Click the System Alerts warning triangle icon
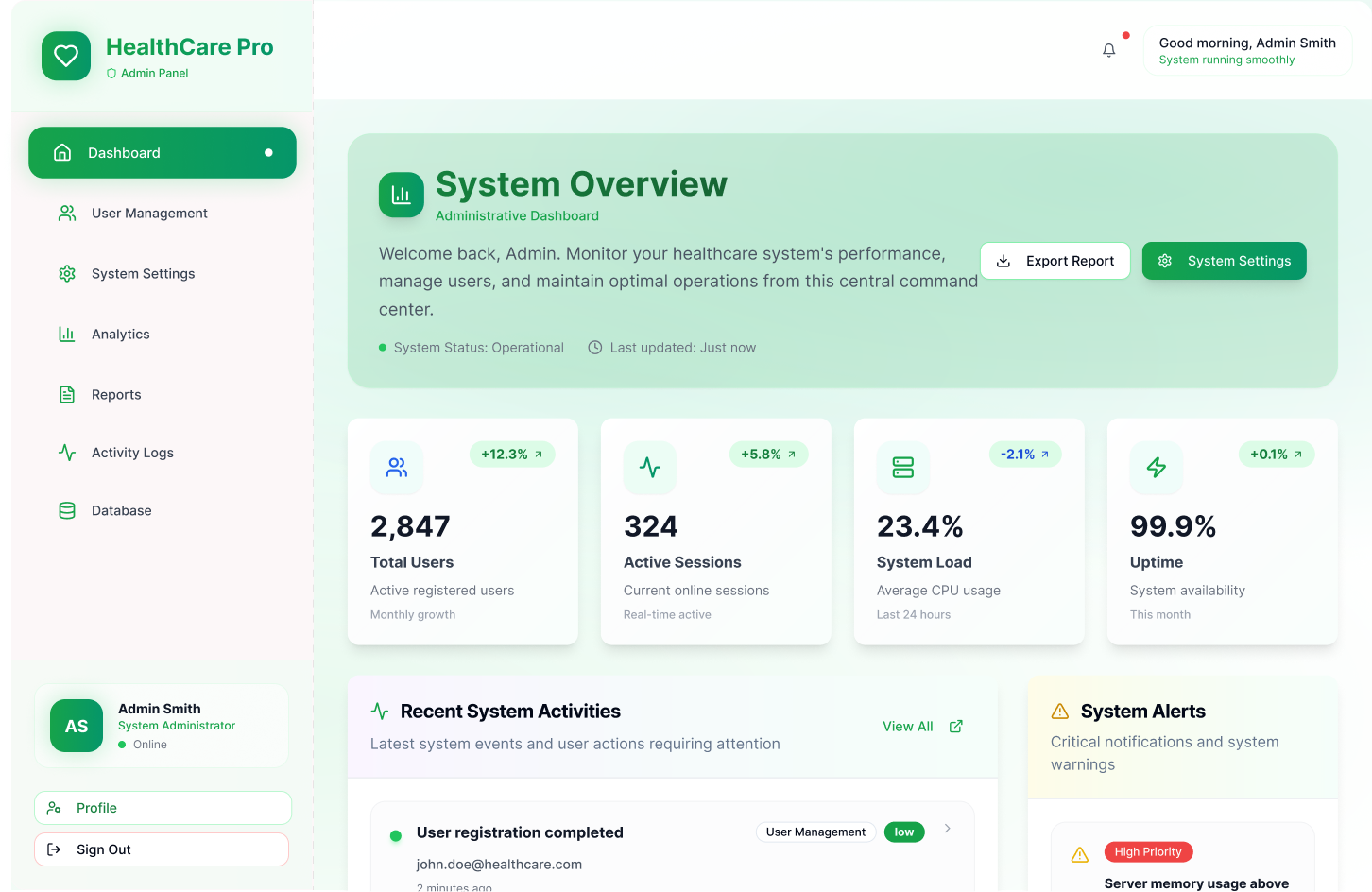Image resolution: width=1372 pixels, height=892 pixels. (1060, 712)
